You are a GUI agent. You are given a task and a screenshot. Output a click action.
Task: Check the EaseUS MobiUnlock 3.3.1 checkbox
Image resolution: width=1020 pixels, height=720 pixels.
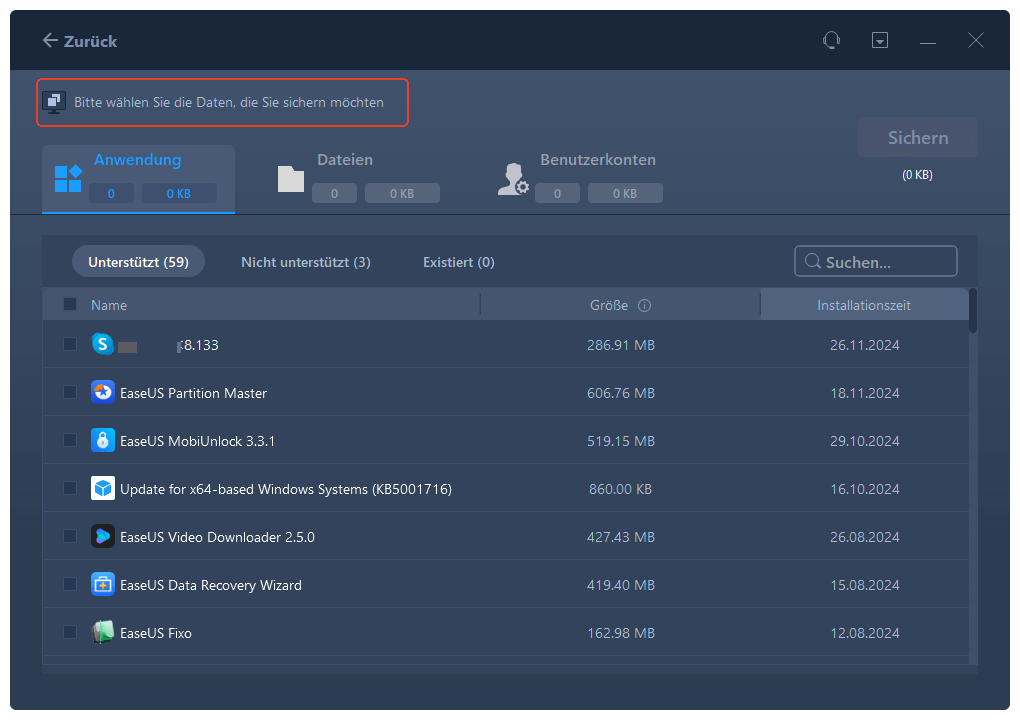tap(70, 440)
